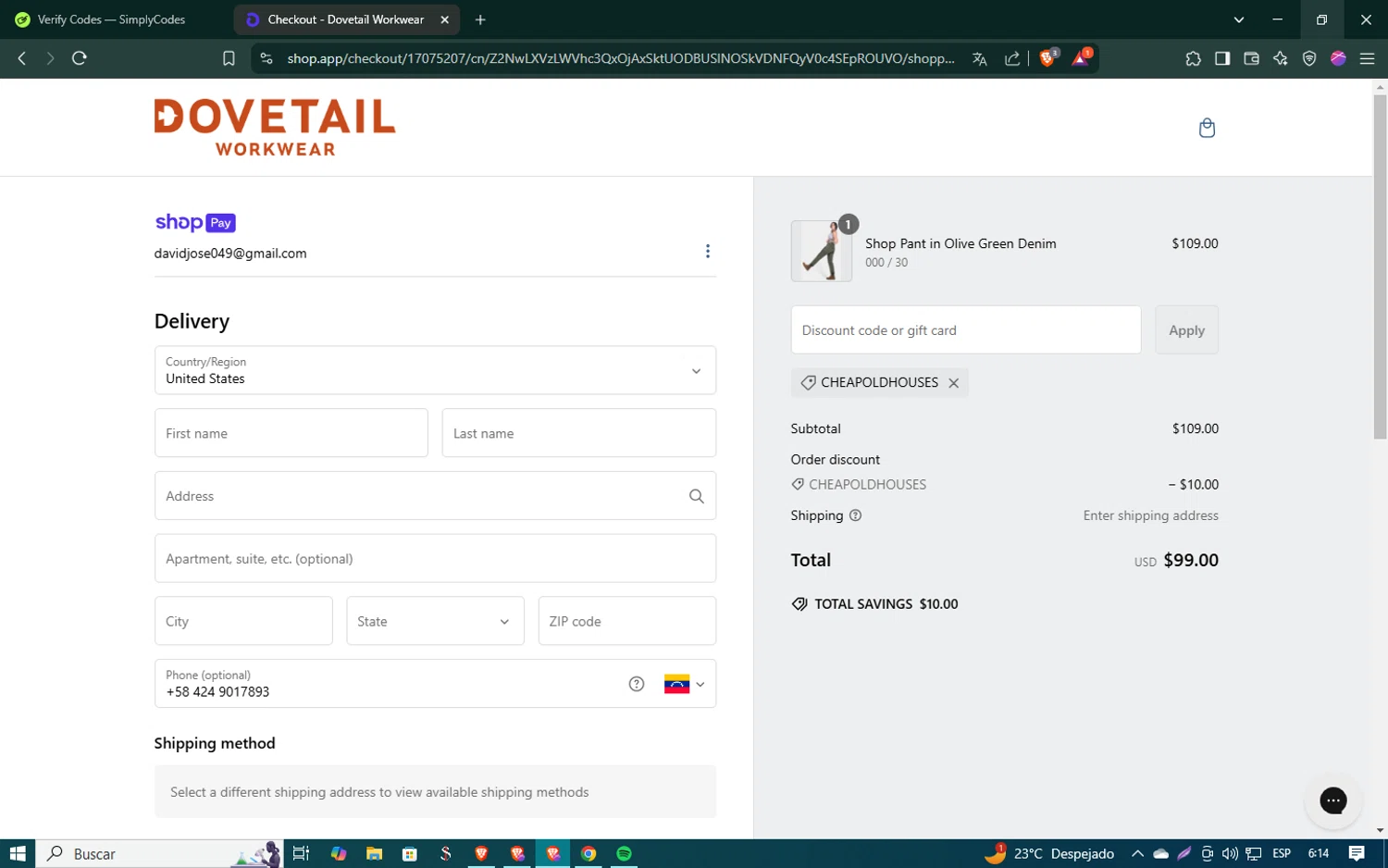Open File Explorer from the taskbar
This screenshot has width=1388, height=868.
(x=374, y=853)
